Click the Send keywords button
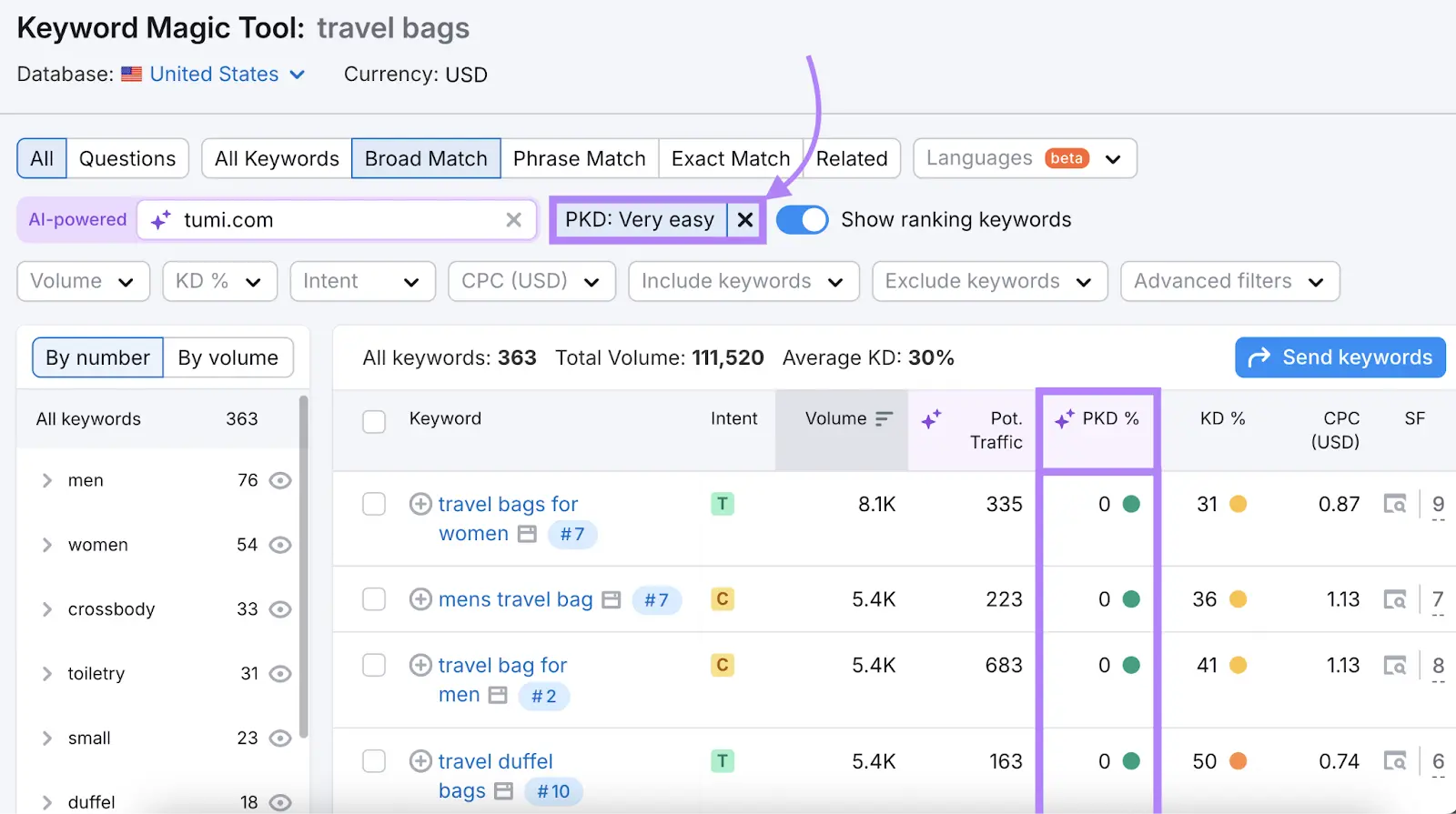This screenshot has height=814, width=1456. (1340, 357)
